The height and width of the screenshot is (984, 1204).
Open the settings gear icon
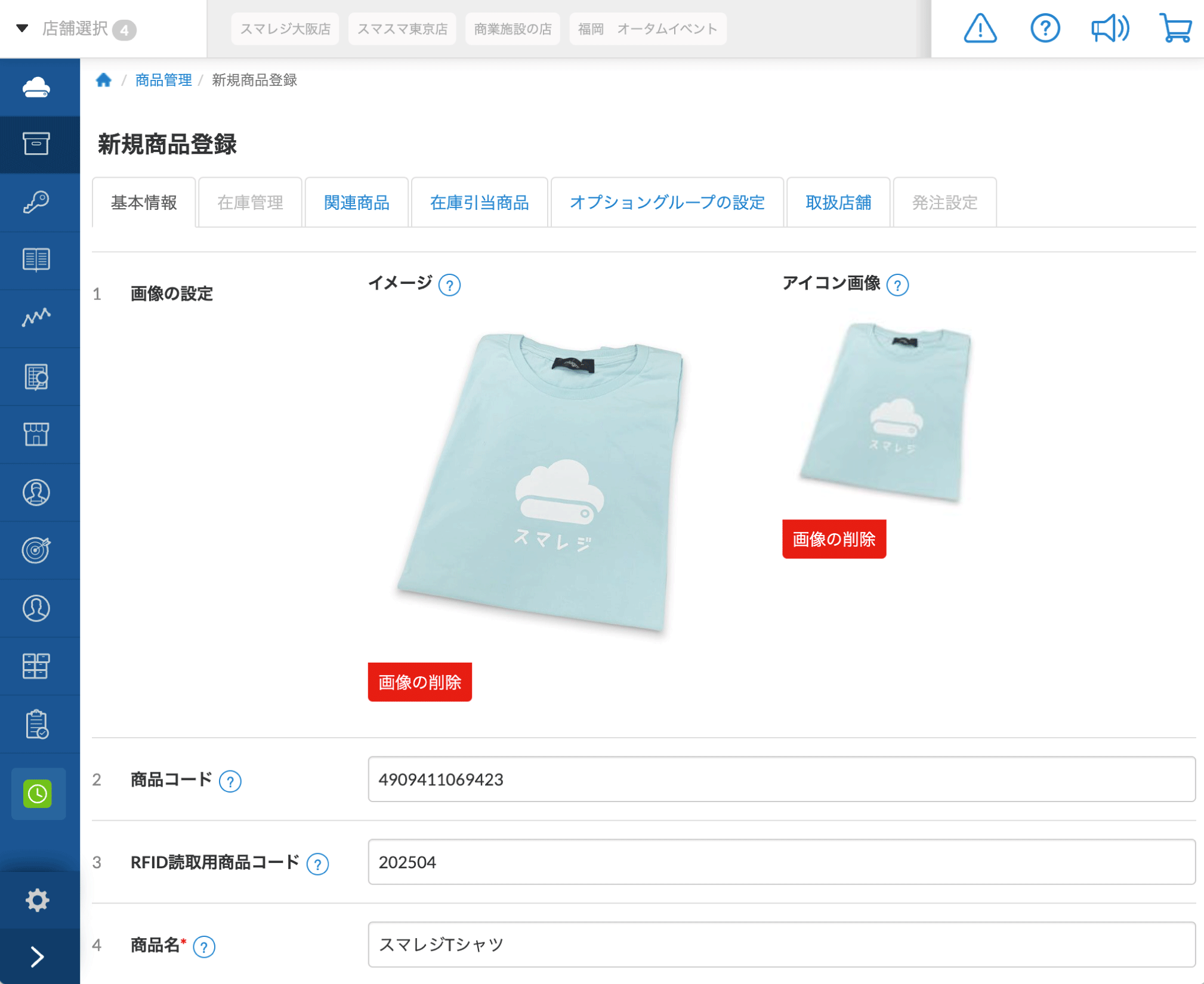[x=37, y=899]
